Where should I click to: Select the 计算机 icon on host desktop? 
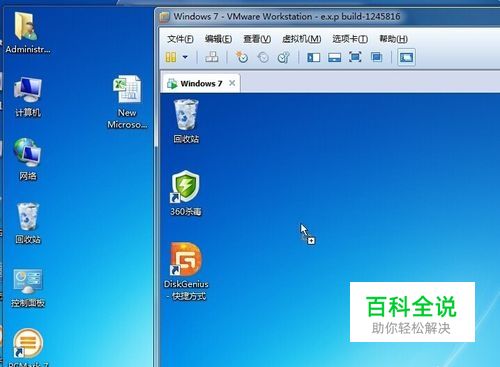28,97
